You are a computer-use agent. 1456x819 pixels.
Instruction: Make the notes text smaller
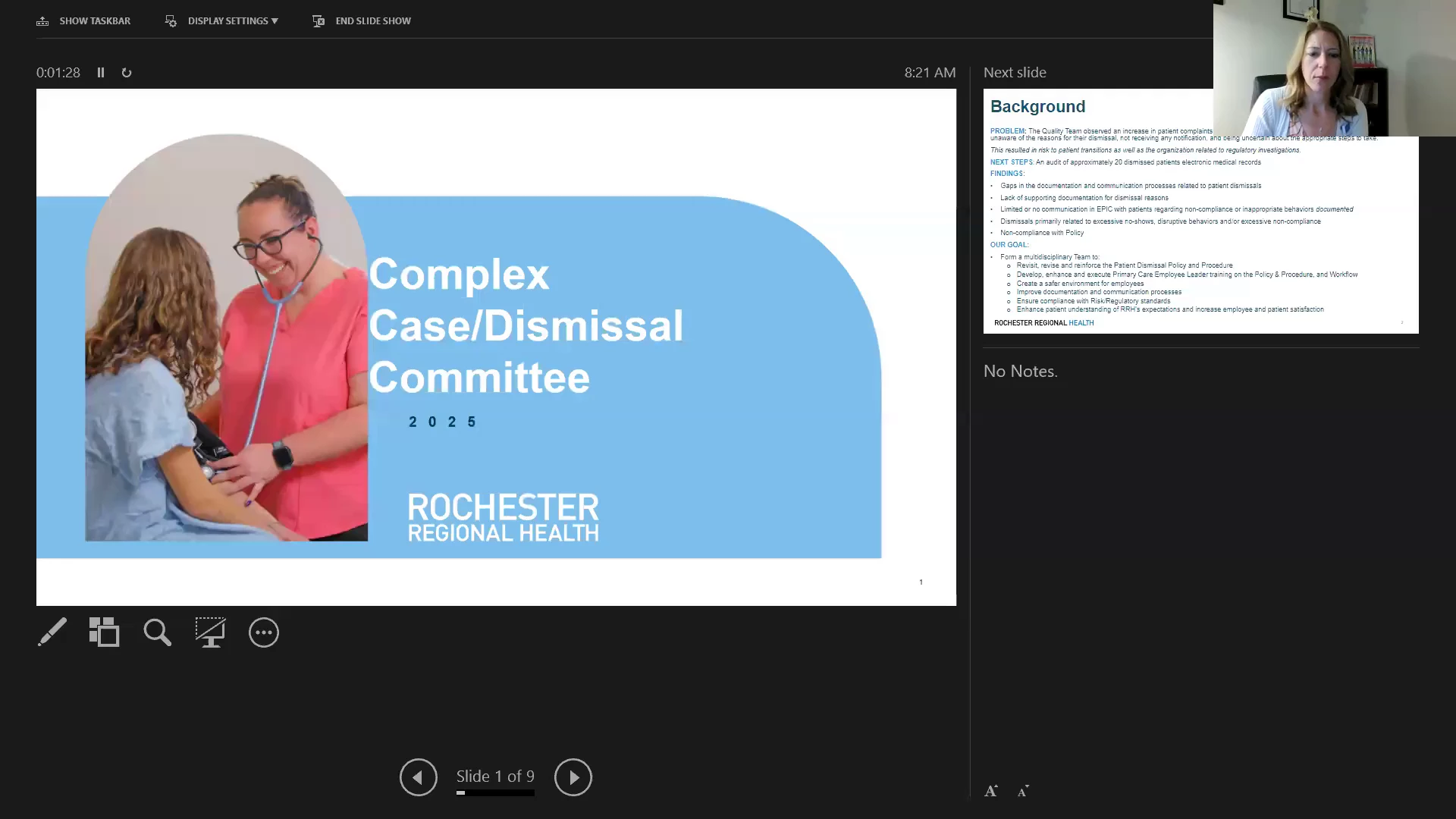coord(1023,791)
